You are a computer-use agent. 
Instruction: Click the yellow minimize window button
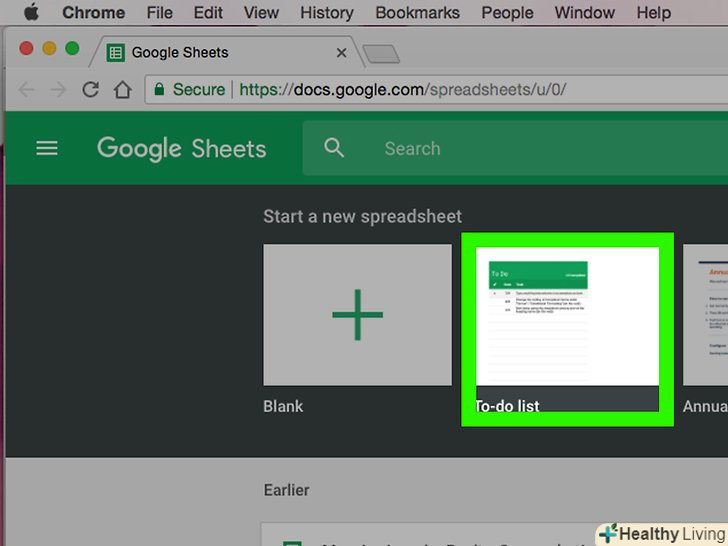point(49,48)
